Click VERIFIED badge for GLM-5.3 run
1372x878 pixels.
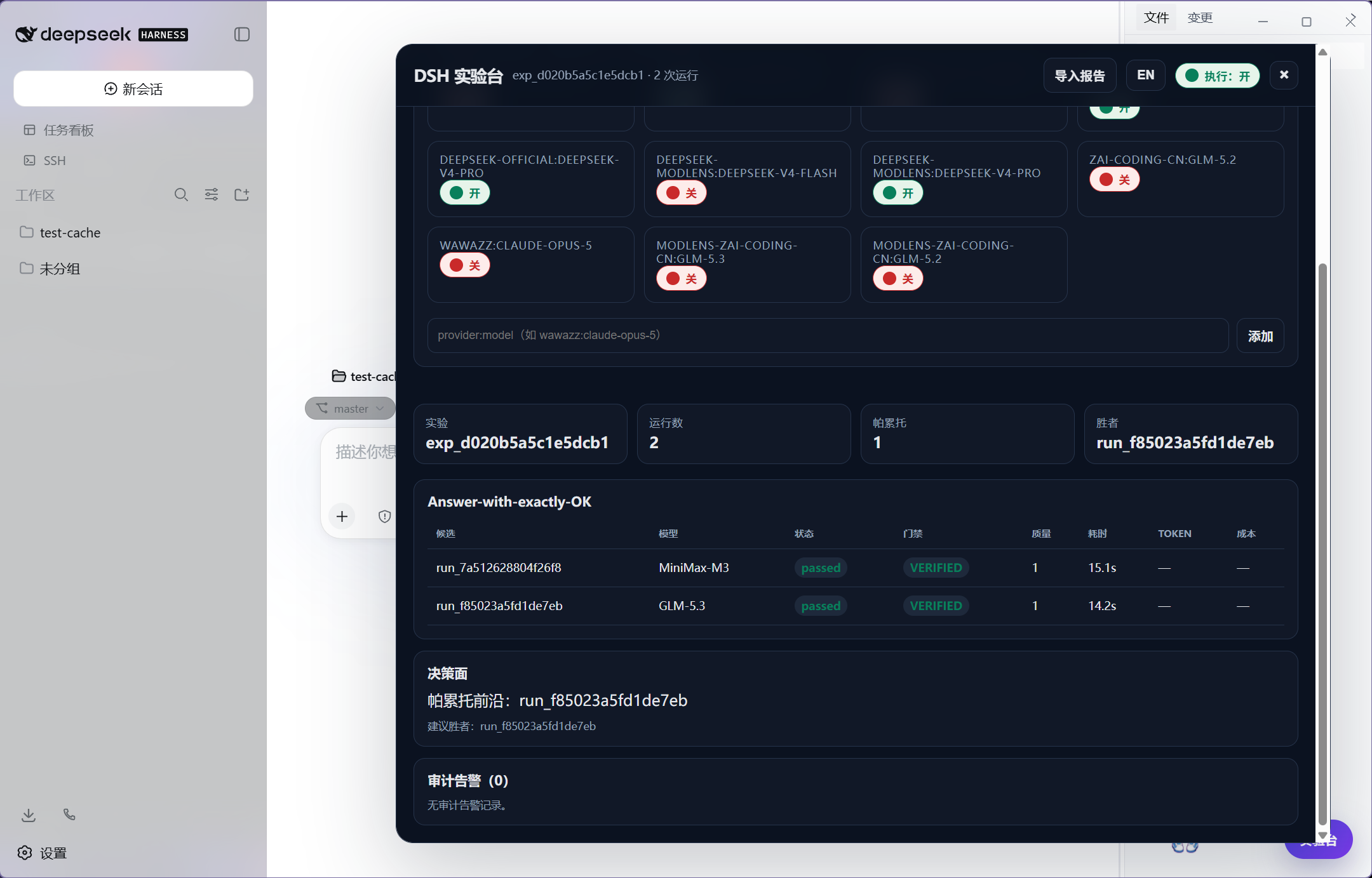(x=936, y=606)
